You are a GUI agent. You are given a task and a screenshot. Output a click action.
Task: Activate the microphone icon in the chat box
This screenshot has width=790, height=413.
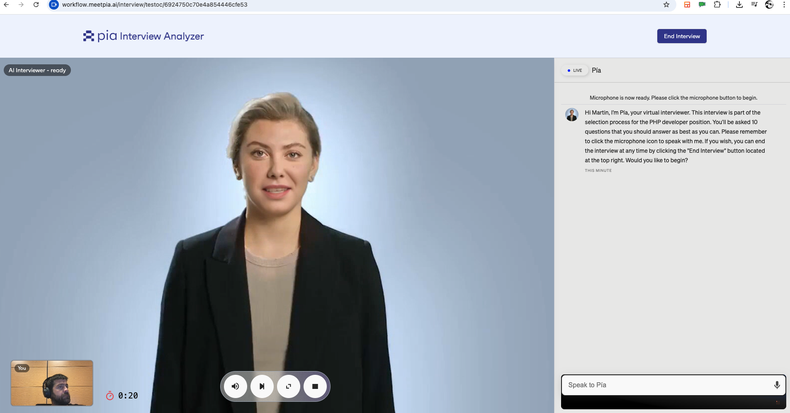[x=777, y=385]
